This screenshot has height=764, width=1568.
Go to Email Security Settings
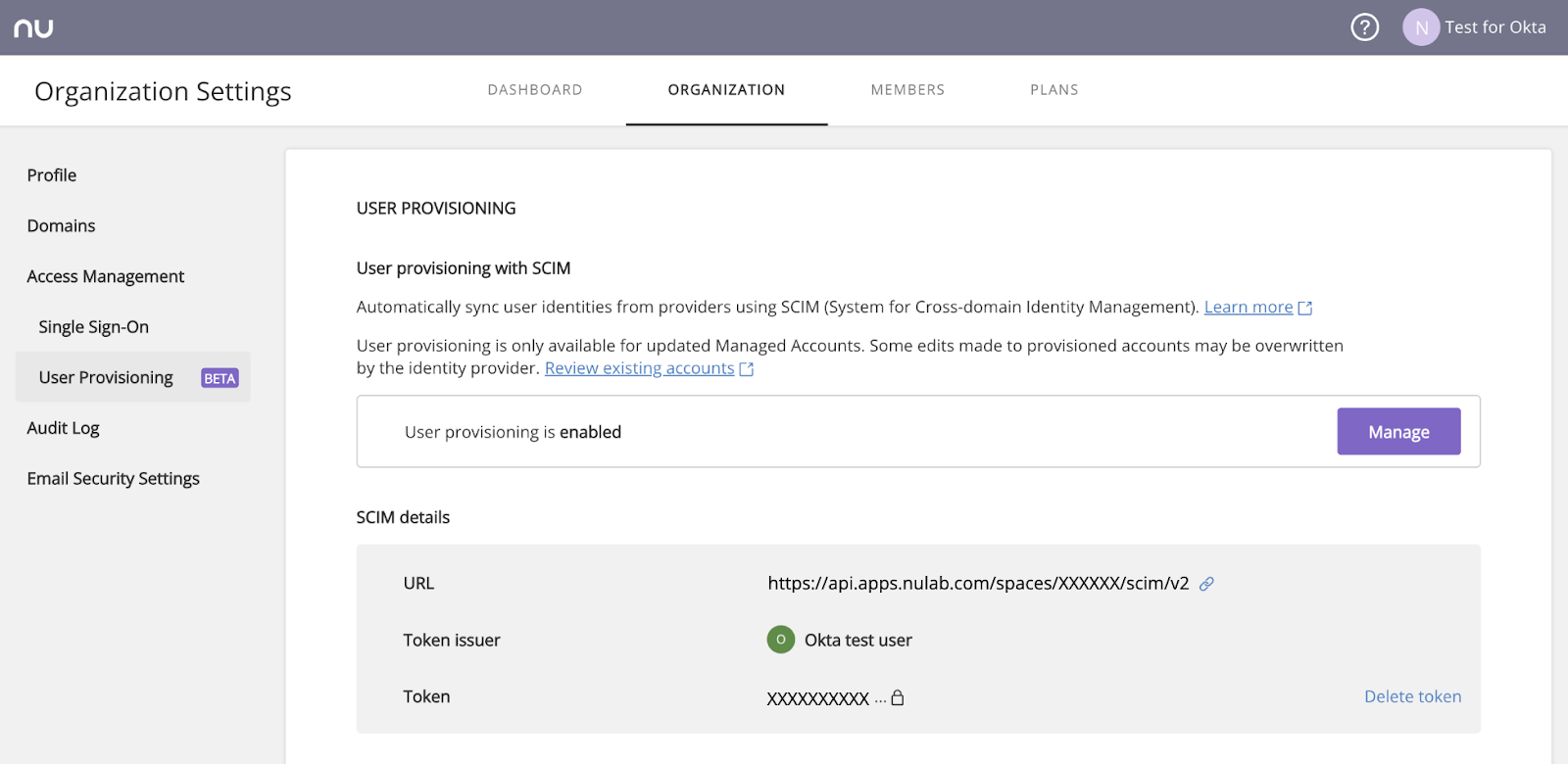[114, 479]
